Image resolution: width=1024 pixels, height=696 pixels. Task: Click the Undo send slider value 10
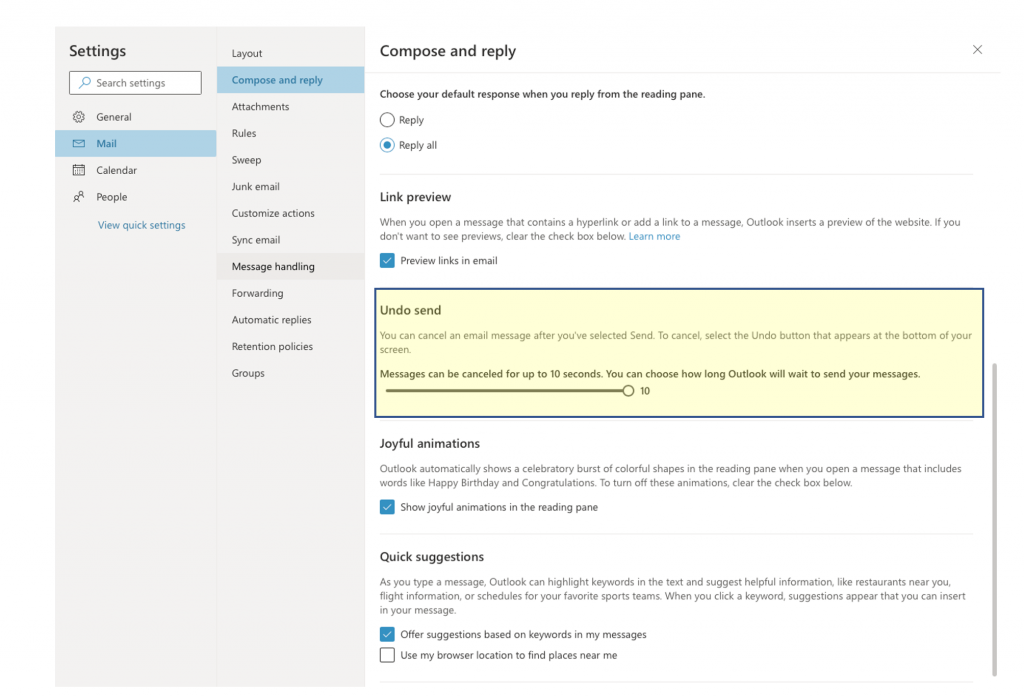645,391
